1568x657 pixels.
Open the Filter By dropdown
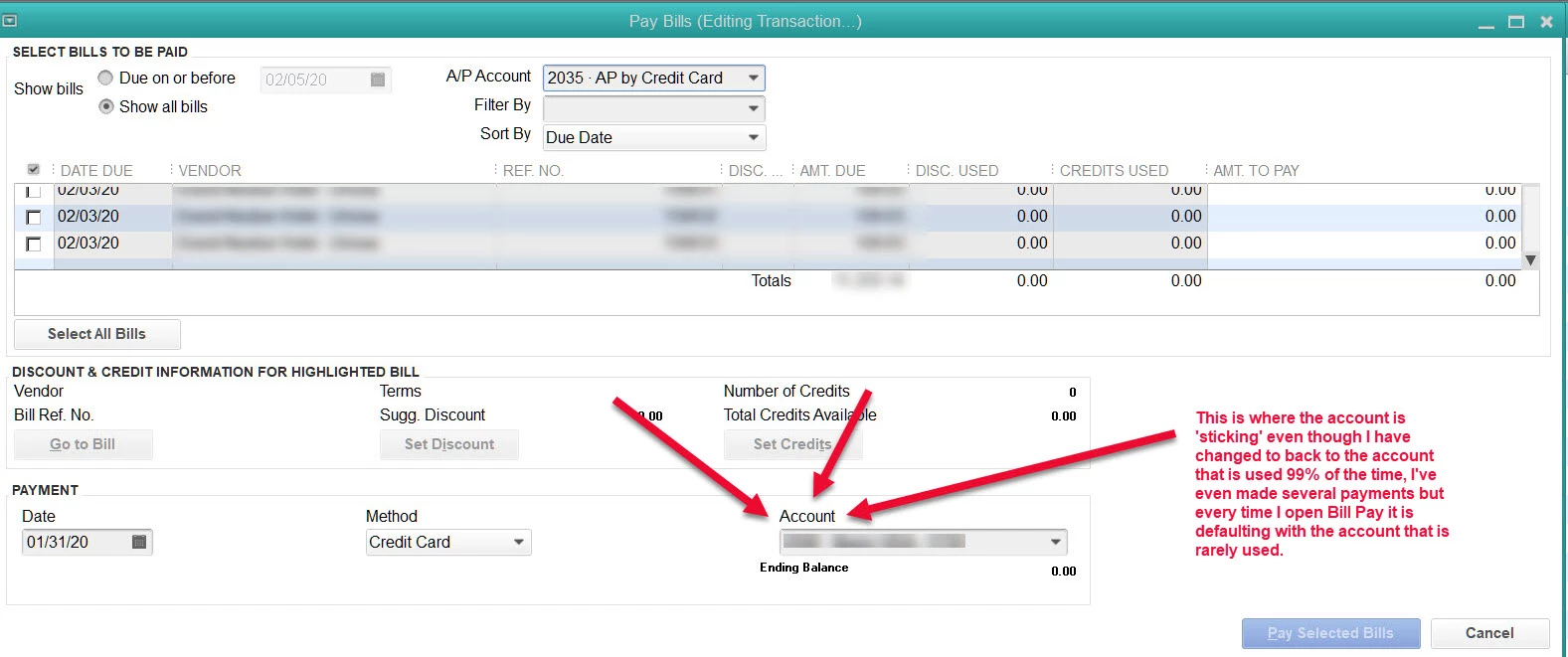tap(754, 108)
